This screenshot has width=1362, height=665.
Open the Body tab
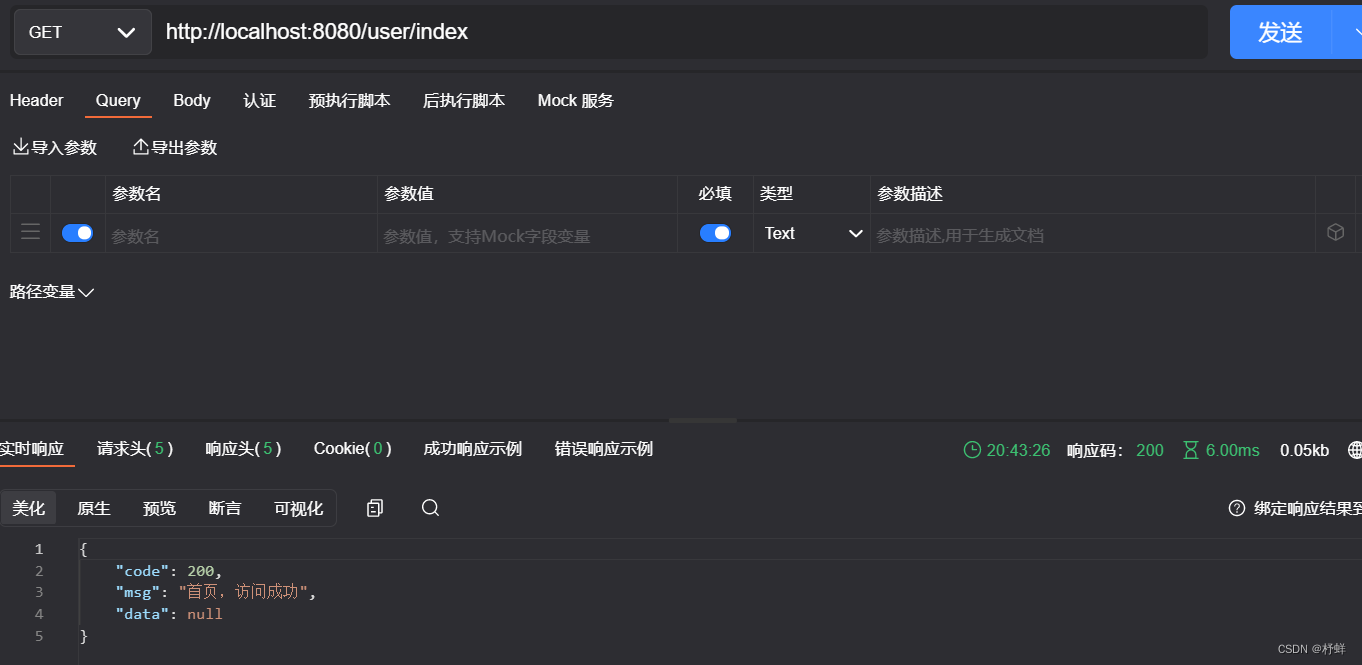pos(192,101)
